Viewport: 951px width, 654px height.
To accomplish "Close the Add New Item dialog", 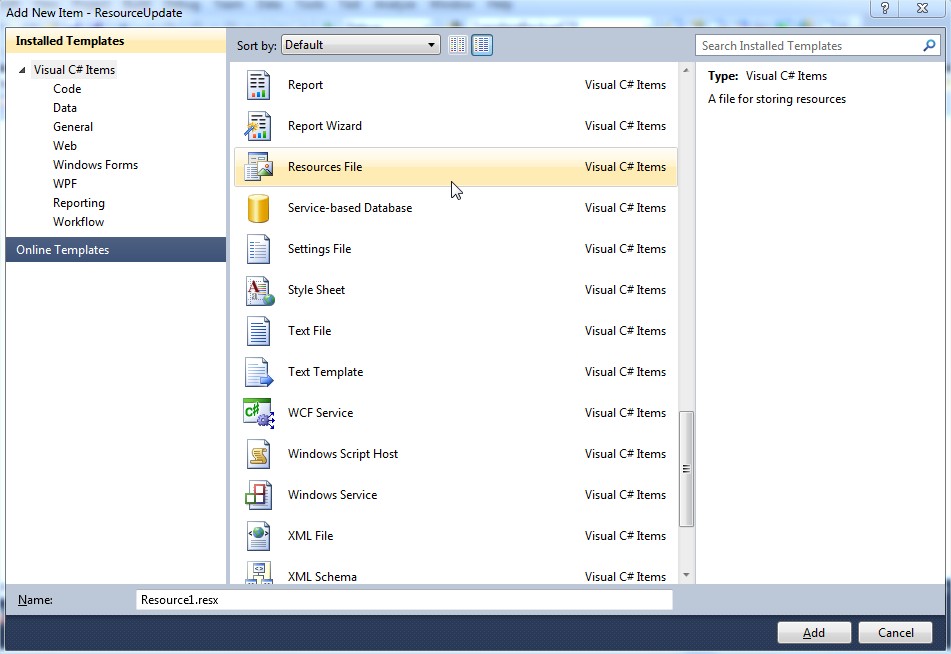I will click(x=922, y=8).
